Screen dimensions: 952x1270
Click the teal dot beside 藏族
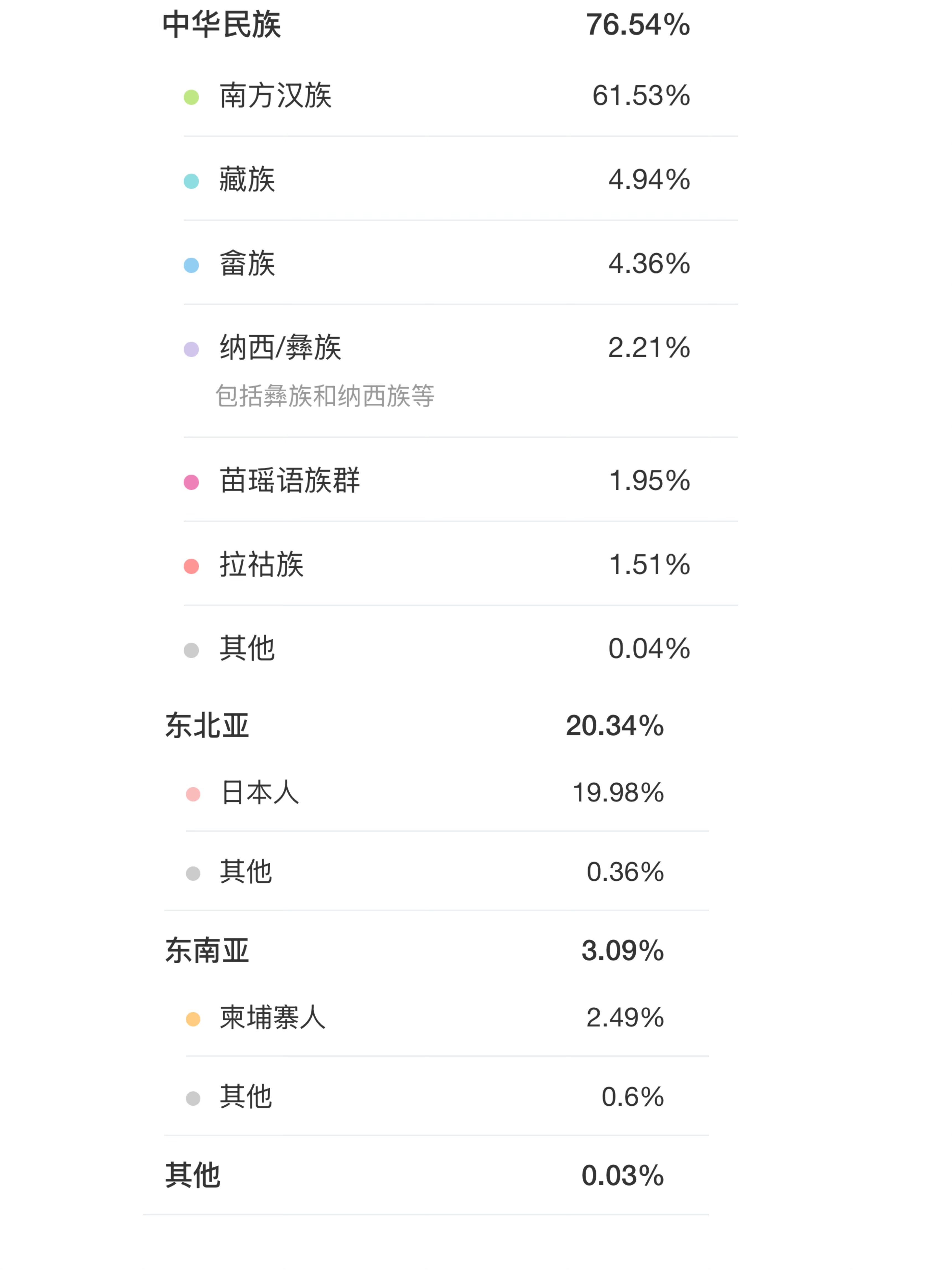click(191, 181)
